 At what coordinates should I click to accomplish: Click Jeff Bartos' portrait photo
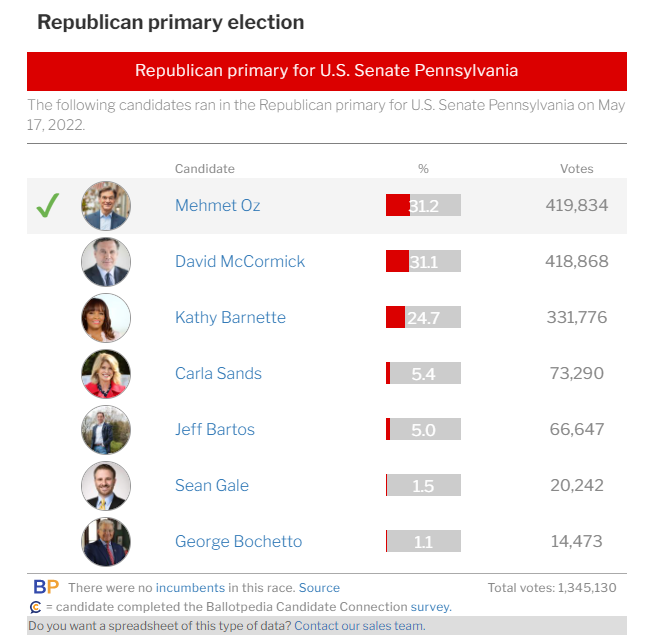(106, 430)
